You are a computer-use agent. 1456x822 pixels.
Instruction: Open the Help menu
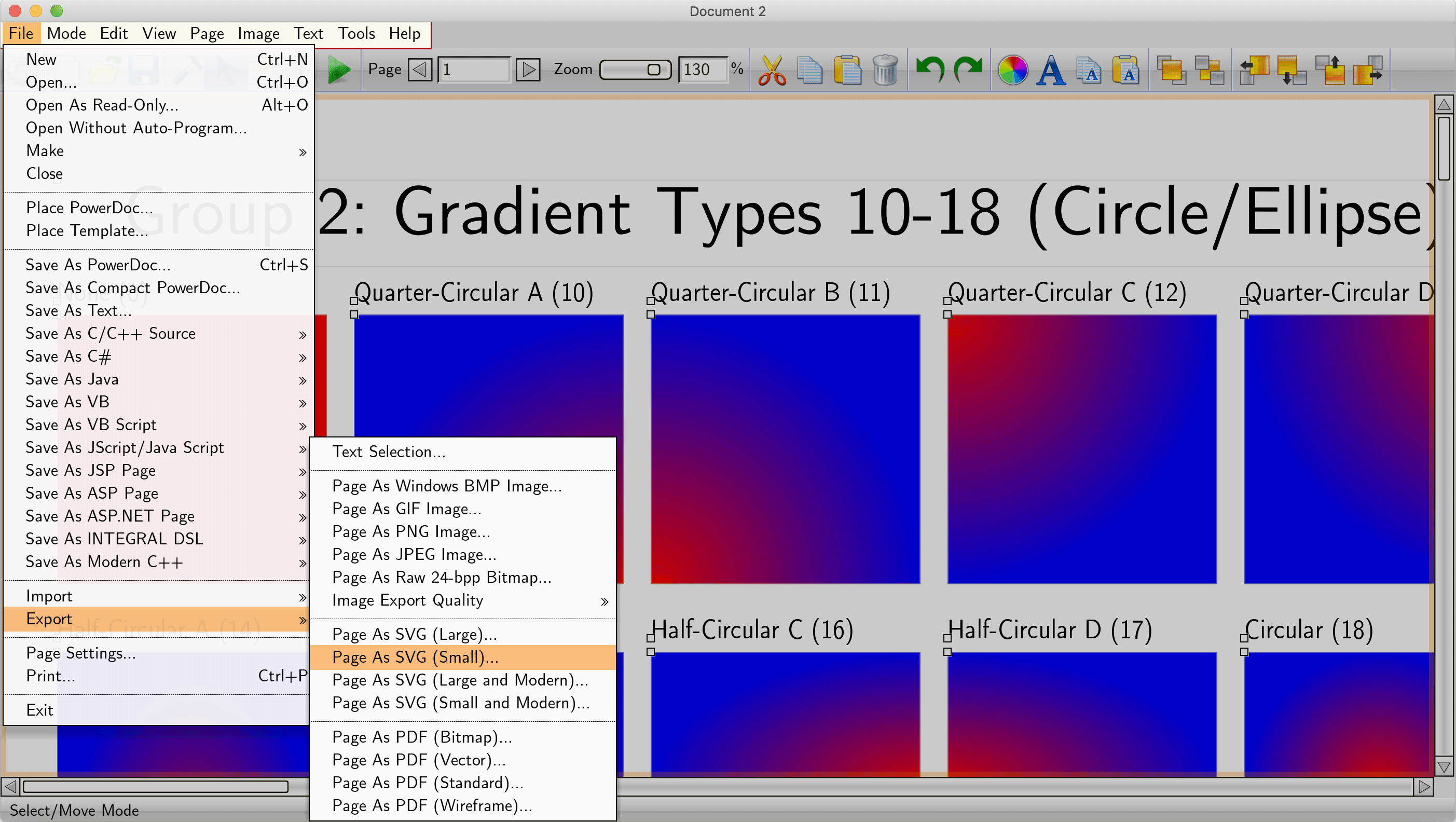click(x=404, y=33)
